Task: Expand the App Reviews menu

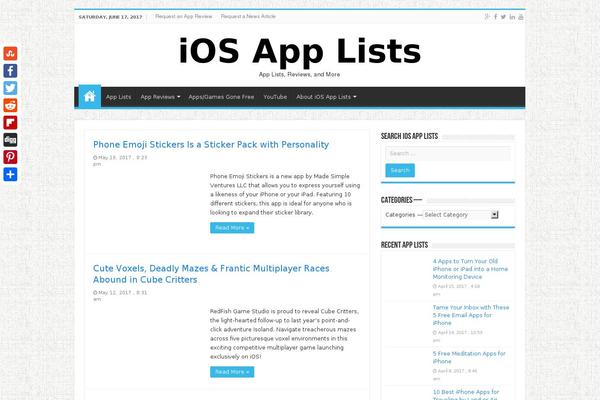Action: pos(160,97)
